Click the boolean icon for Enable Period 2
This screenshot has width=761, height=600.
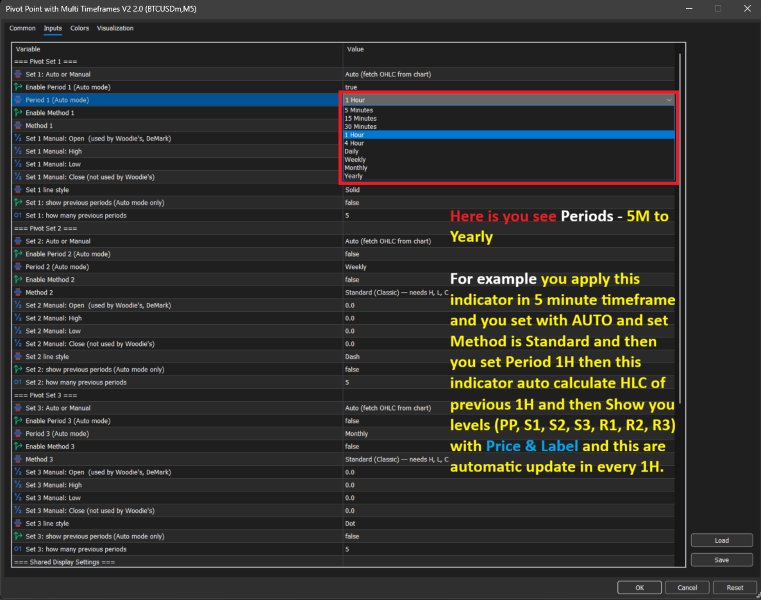(x=18, y=254)
